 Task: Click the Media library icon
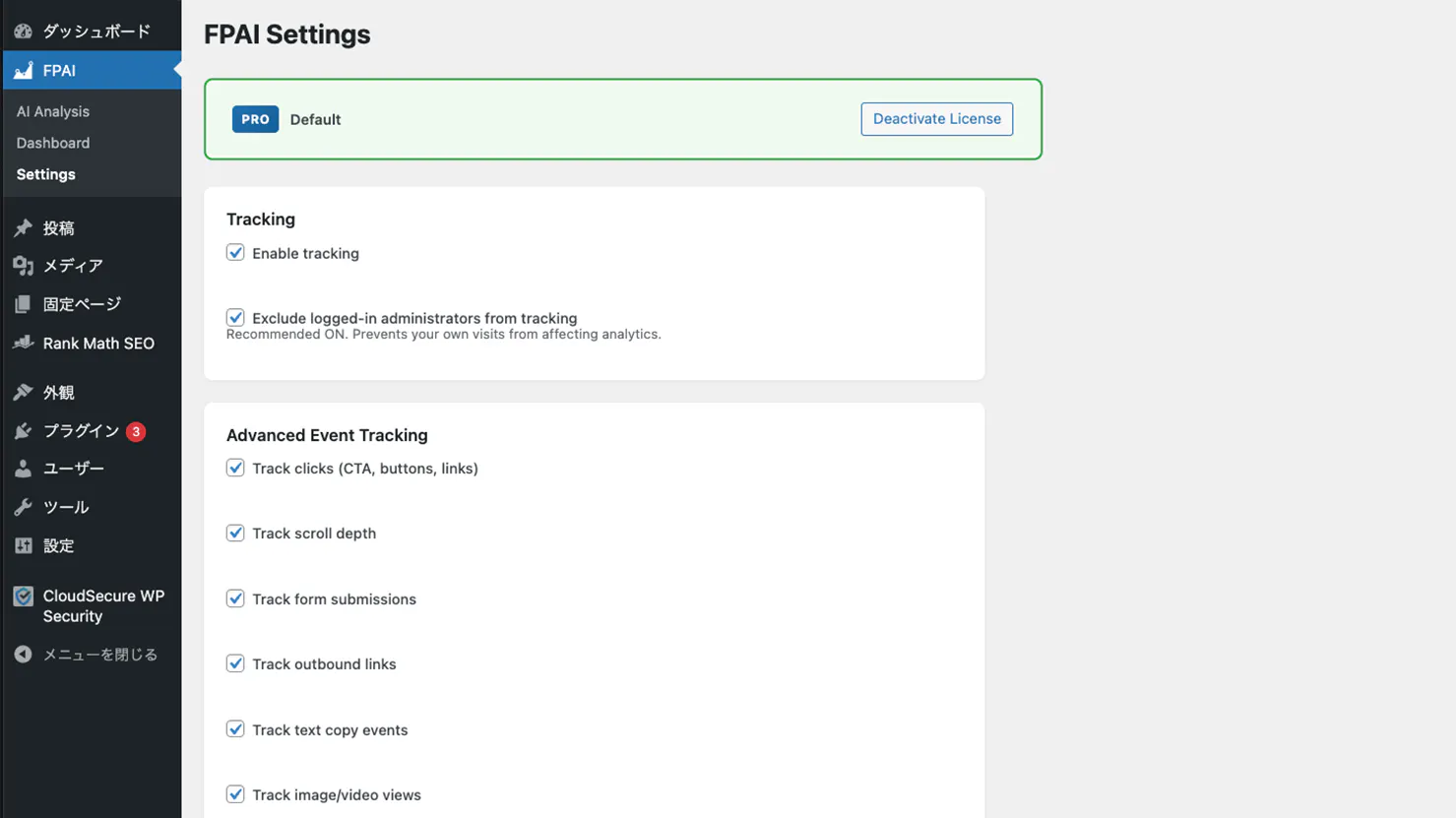coord(23,266)
